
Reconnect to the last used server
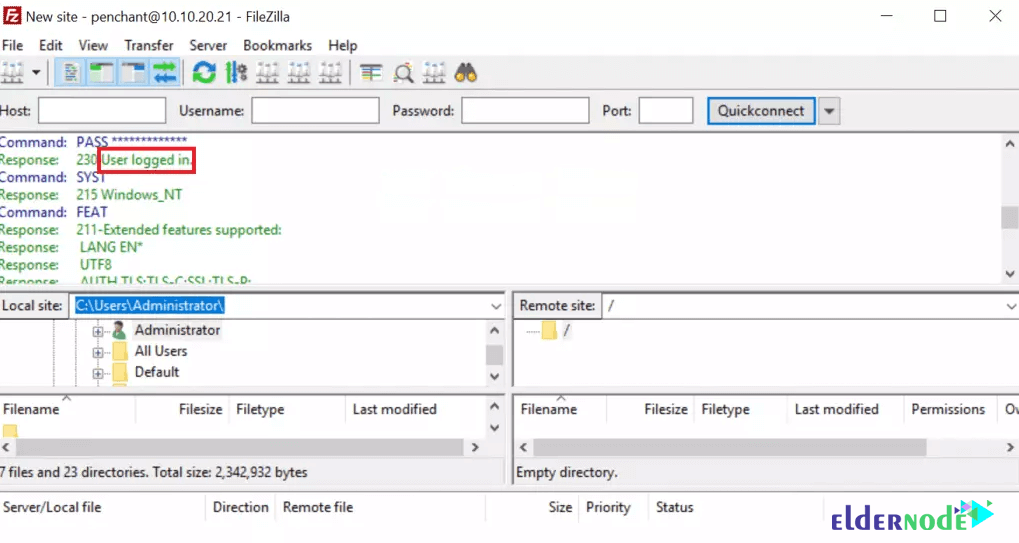coord(330,73)
